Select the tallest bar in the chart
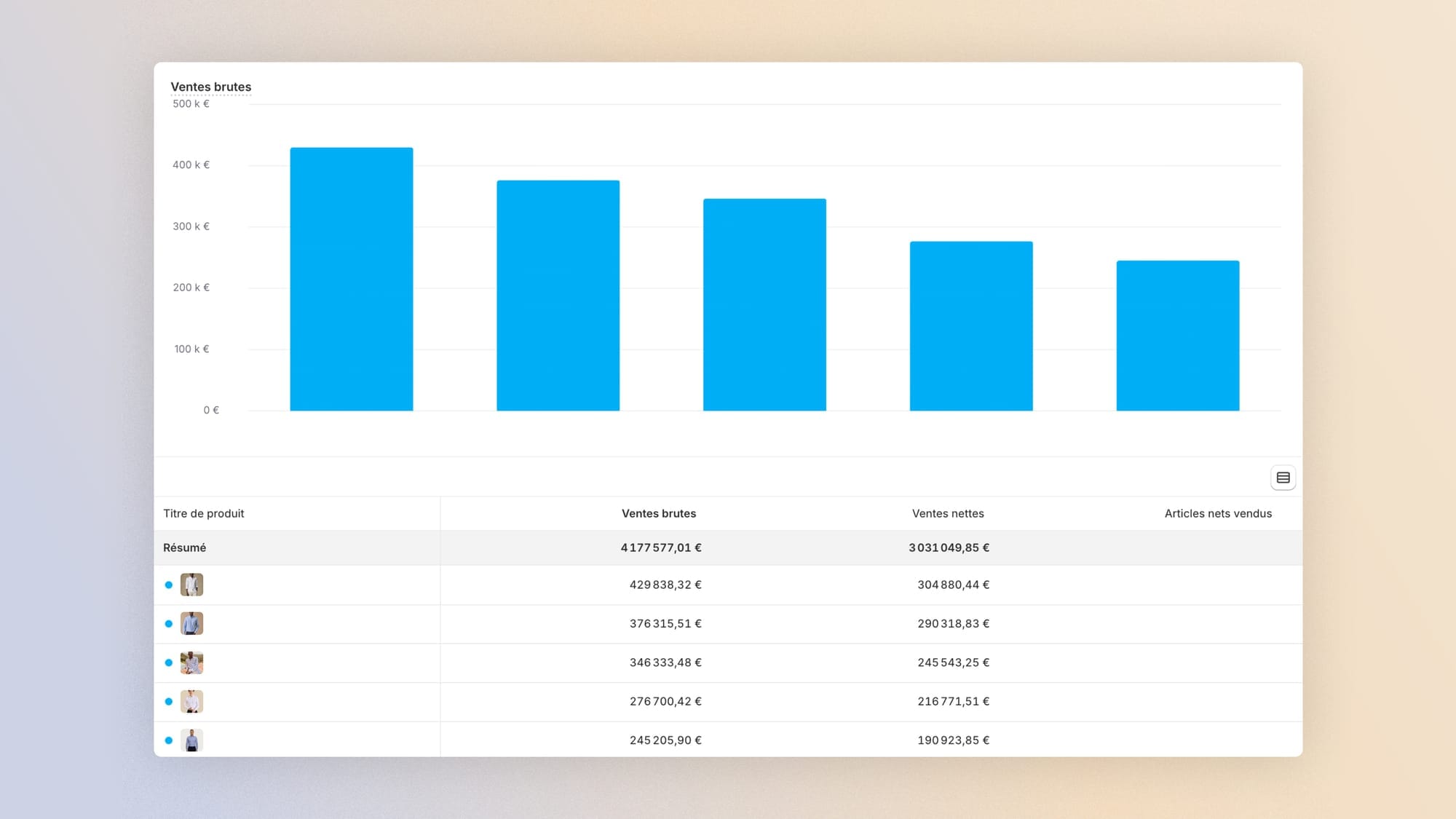This screenshot has width=1456, height=819. (x=352, y=280)
